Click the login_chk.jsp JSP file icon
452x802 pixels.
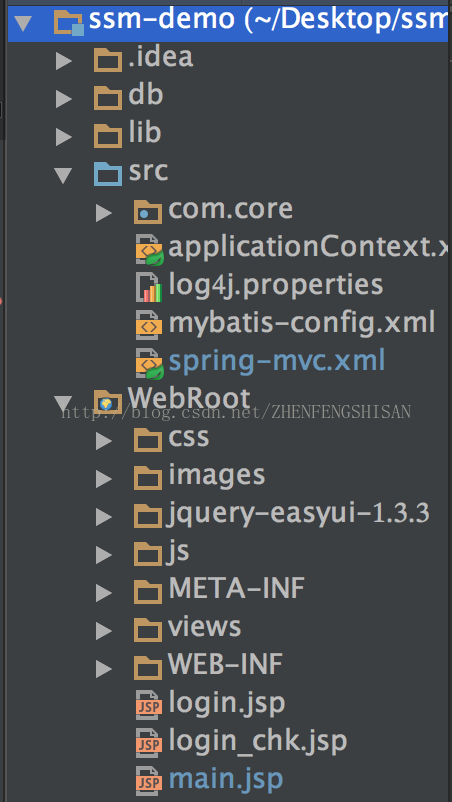(x=149, y=742)
